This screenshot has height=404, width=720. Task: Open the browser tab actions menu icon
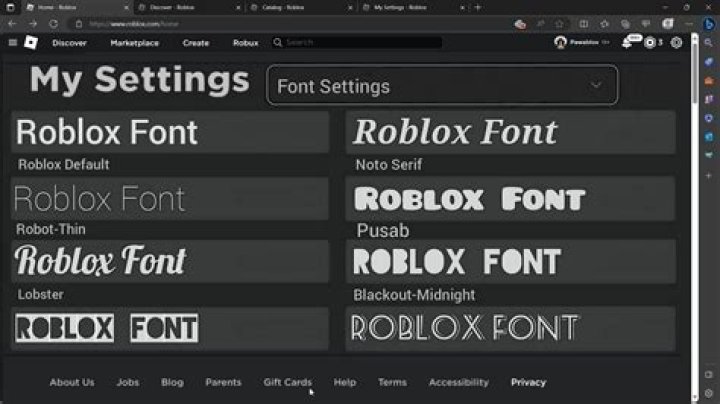10,7
